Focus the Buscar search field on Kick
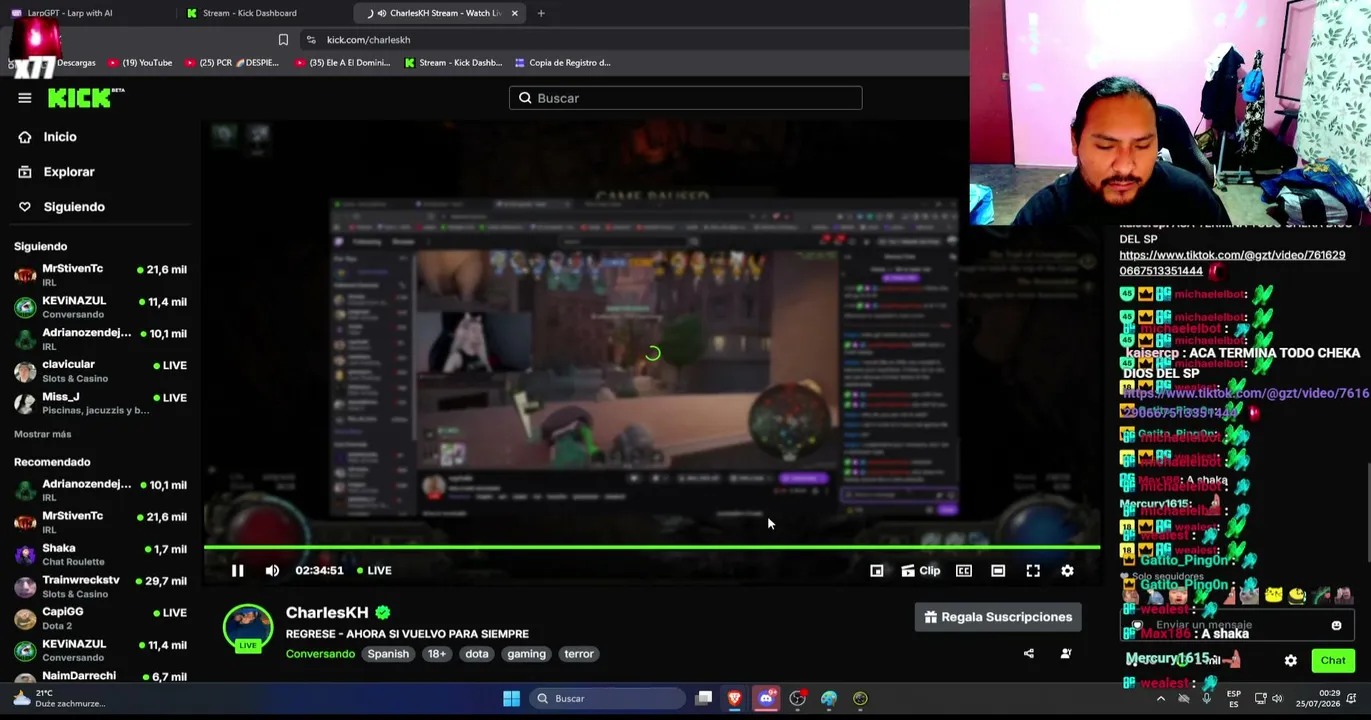 (x=685, y=98)
